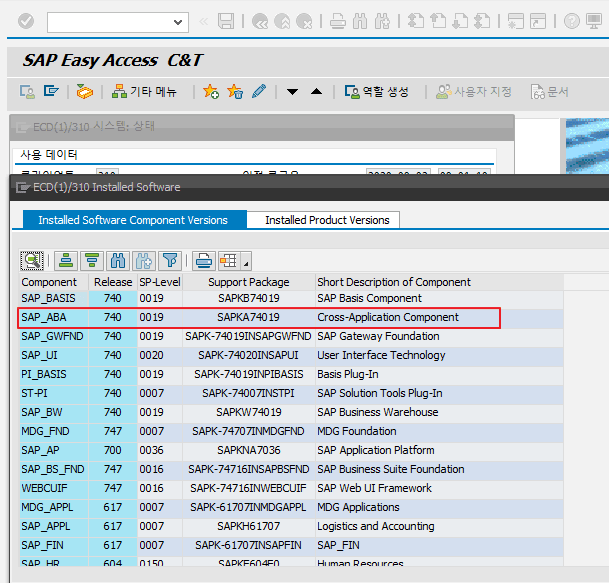Click the Set Filter funnel icon
This screenshot has height=583, width=609.
[170, 260]
